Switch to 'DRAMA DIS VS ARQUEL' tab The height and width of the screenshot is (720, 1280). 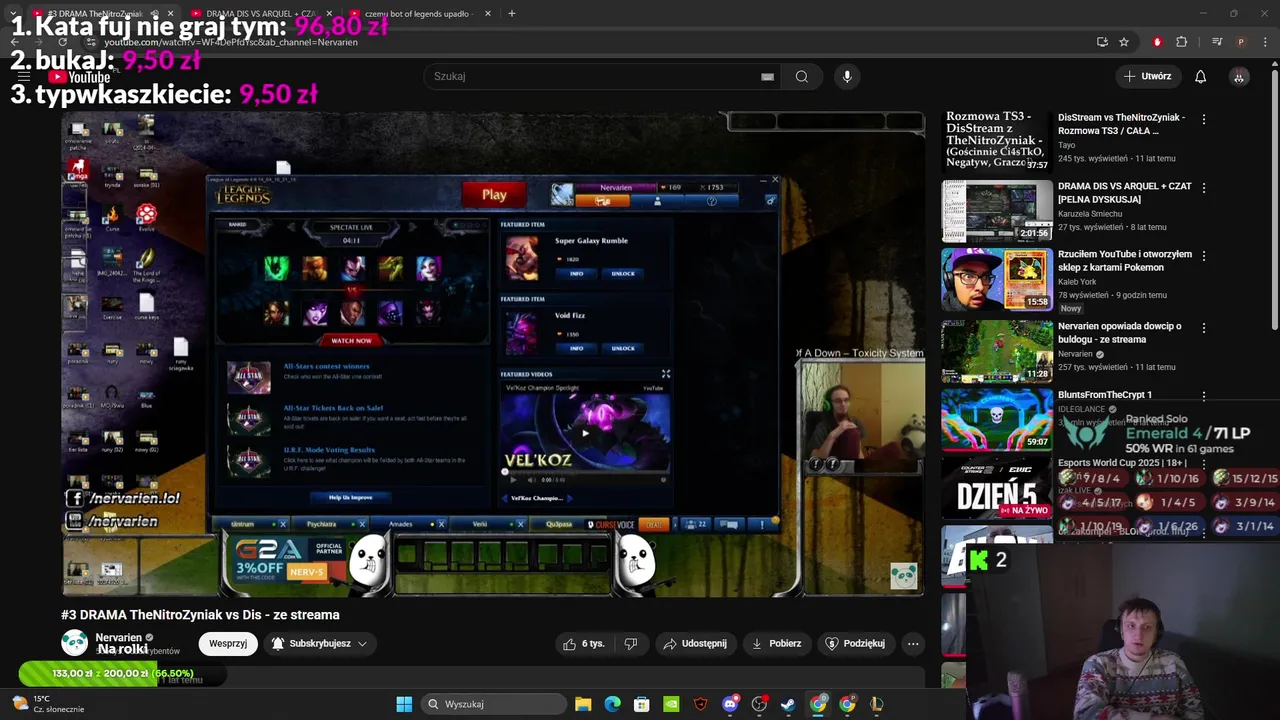pos(261,14)
